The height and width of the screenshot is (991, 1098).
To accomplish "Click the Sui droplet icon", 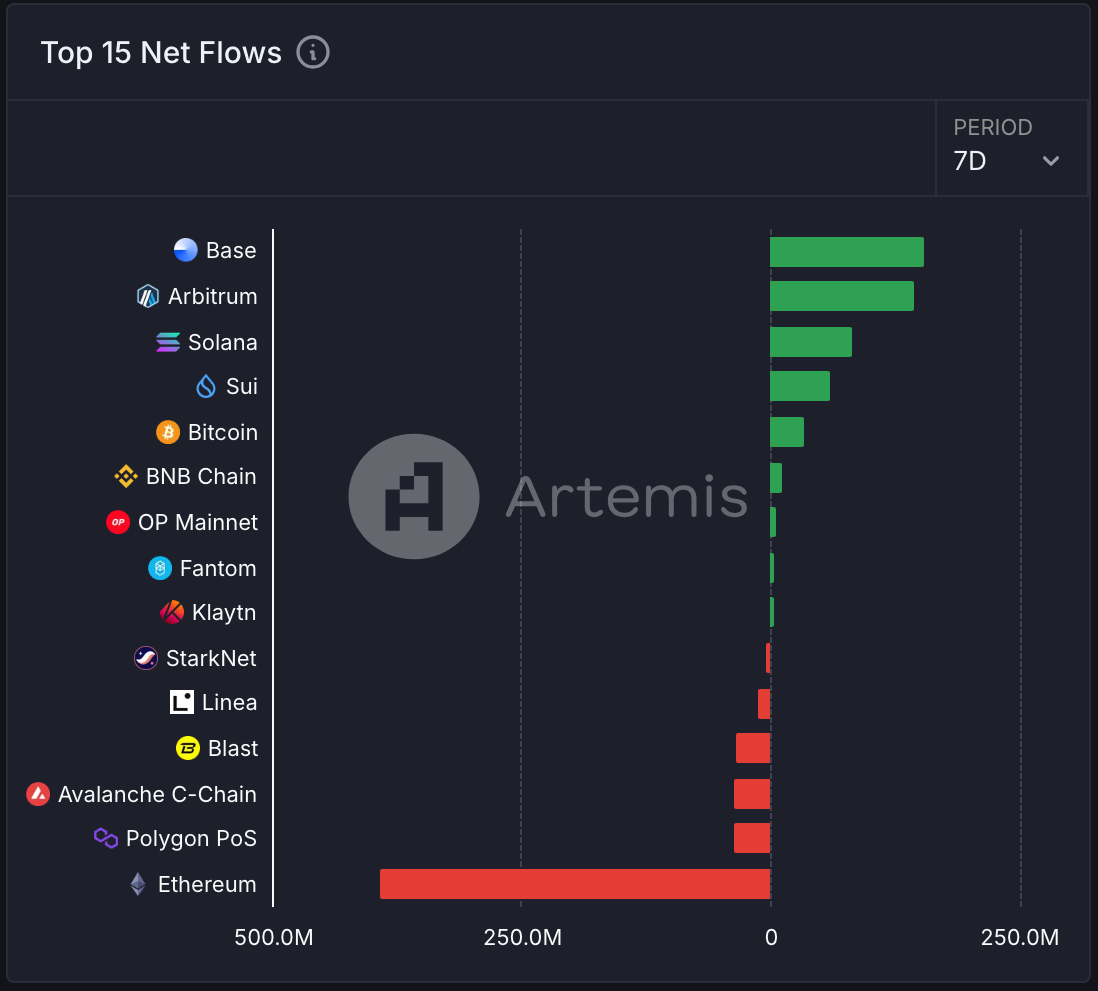I will pos(206,386).
